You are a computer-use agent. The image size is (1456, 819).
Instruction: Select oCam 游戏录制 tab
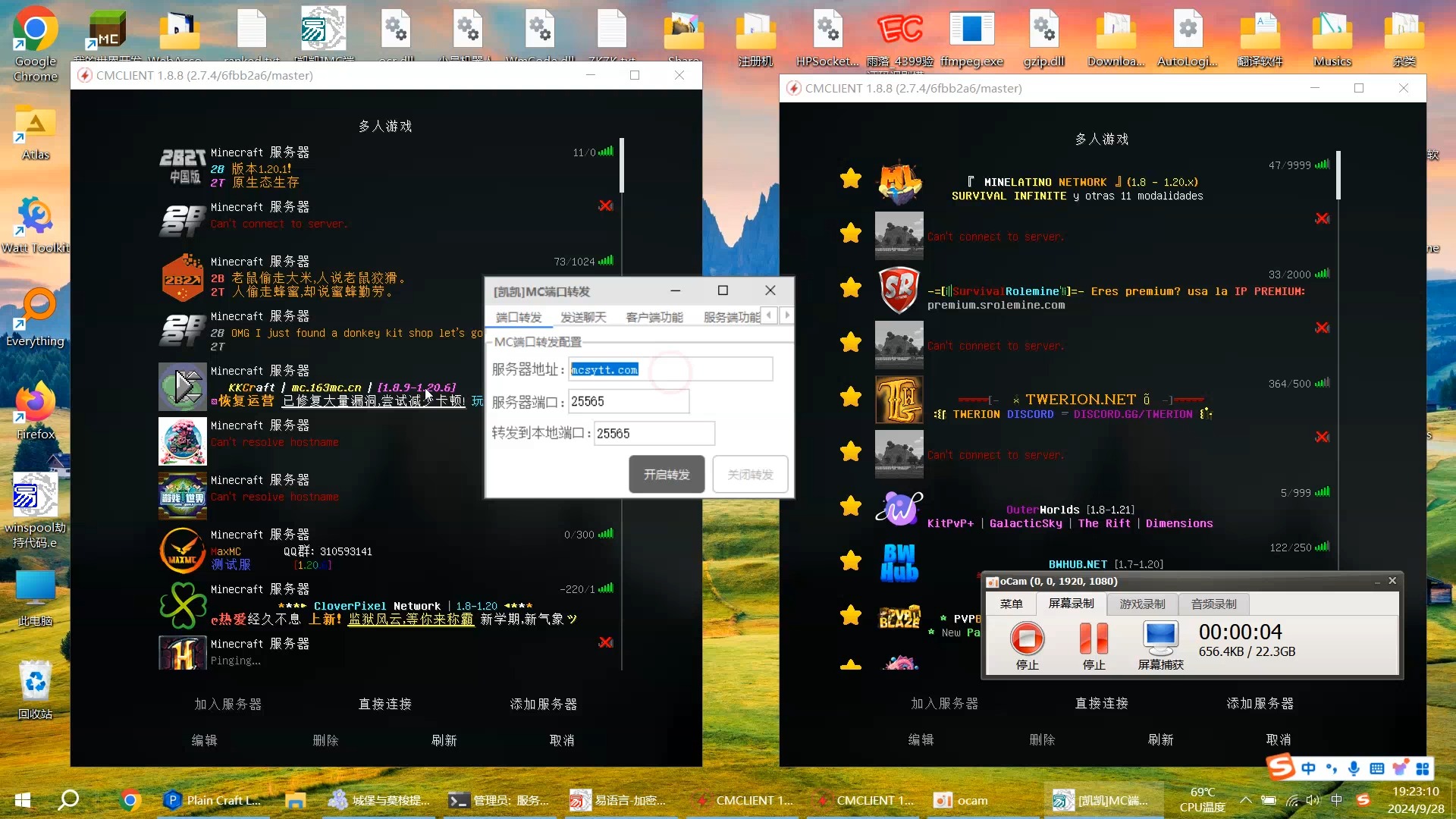(x=1142, y=604)
